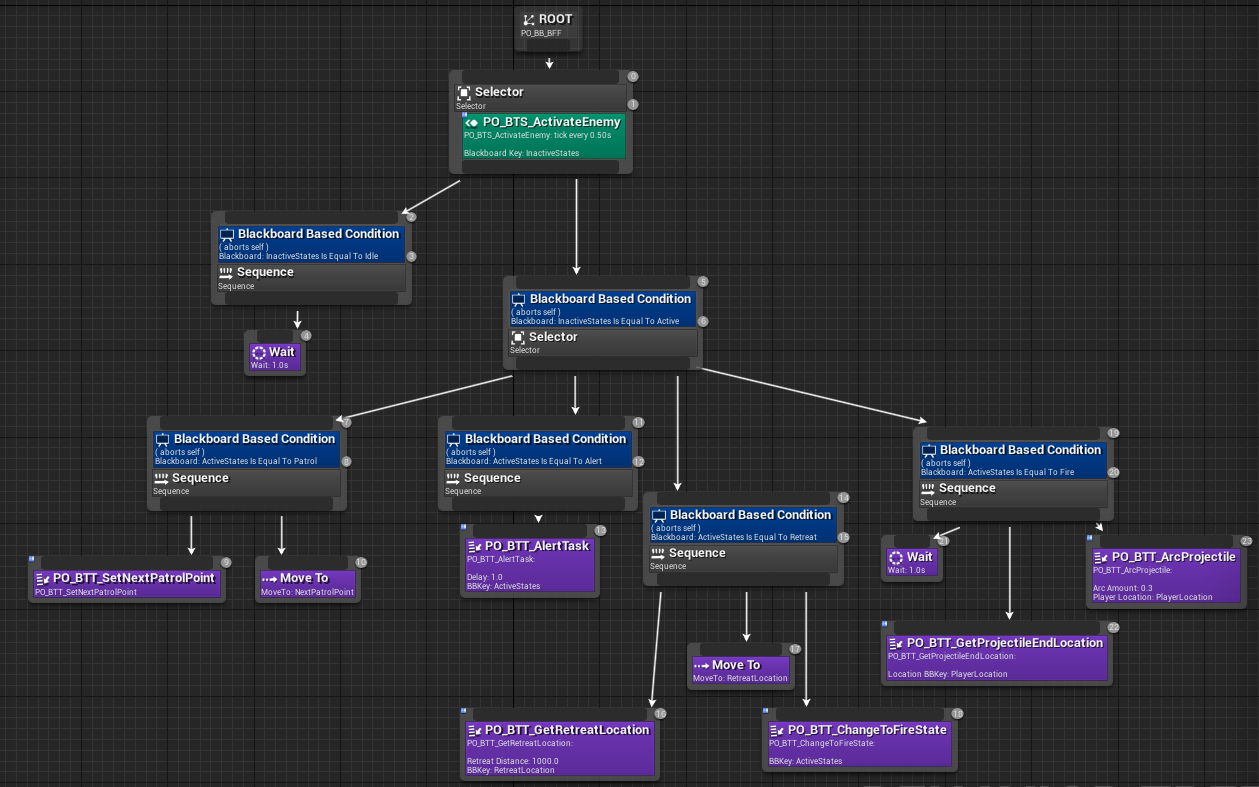Select the ActiveStates Is Equal To Retreat decorator
The height and width of the screenshot is (787, 1259).
click(743, 525)
